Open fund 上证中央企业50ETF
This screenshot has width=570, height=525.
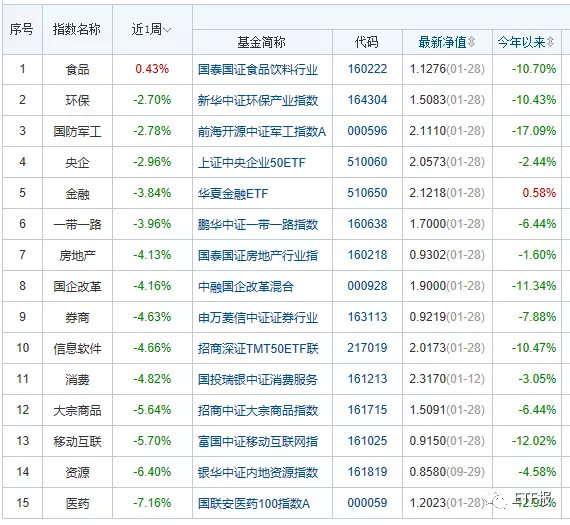pos(252,162)
